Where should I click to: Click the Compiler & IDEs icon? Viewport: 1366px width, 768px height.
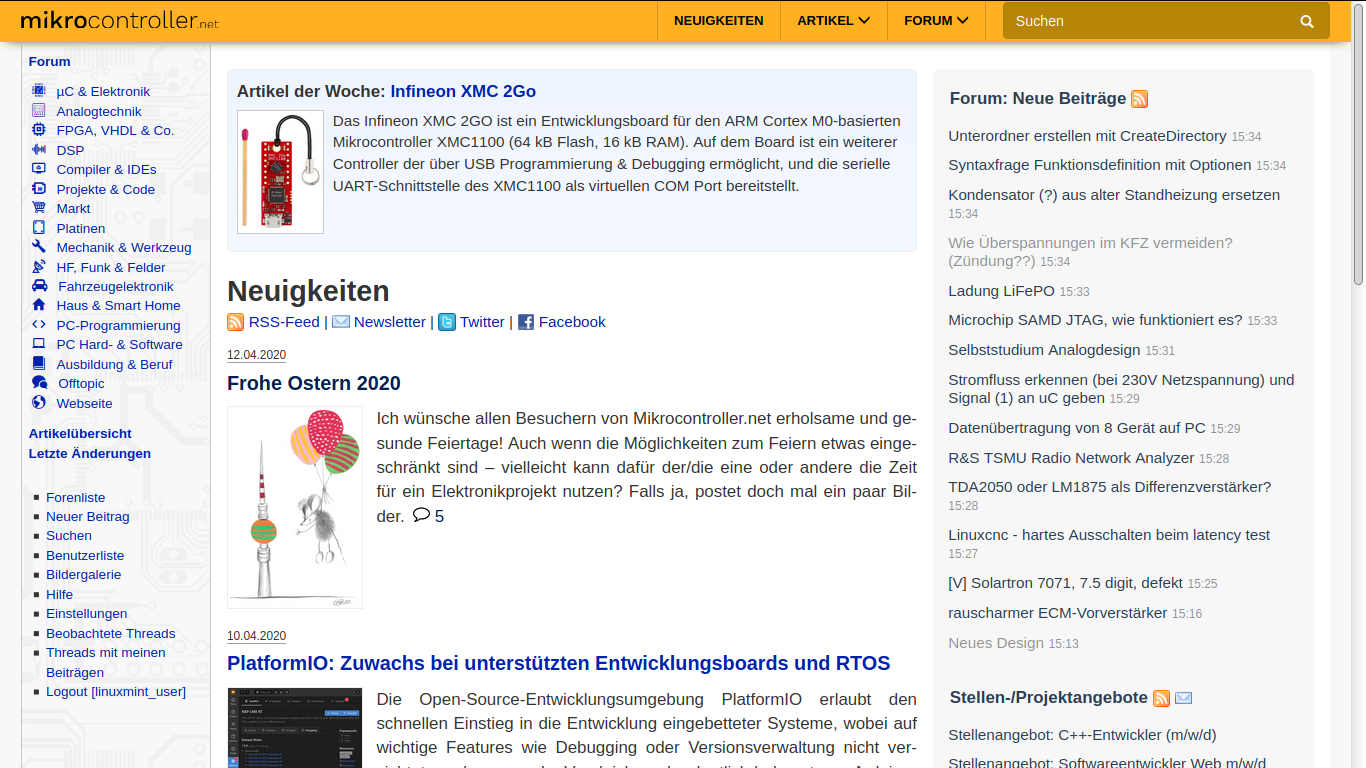(39, 169)
